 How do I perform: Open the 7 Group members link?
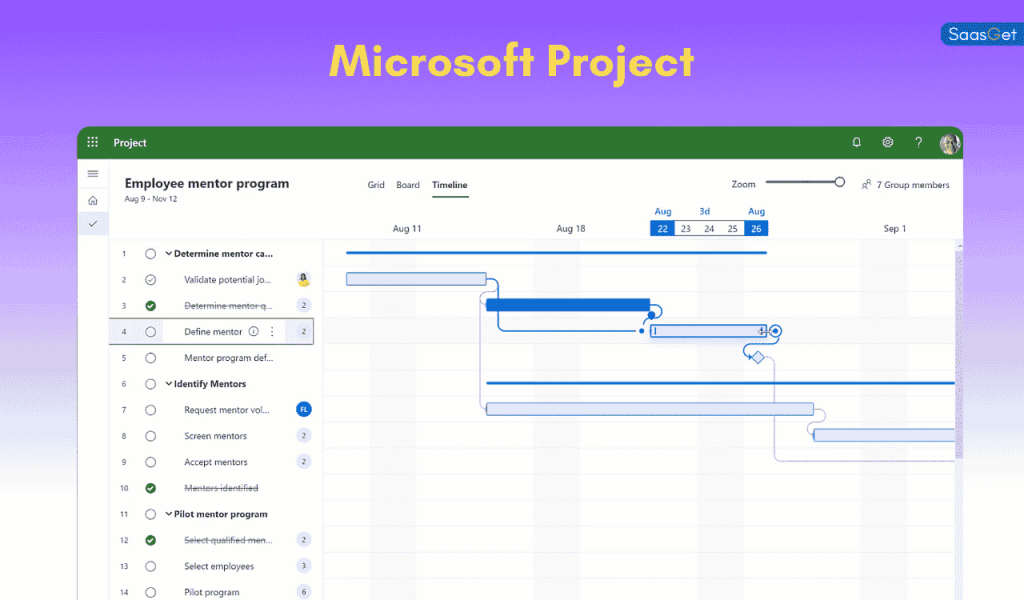[912, 185]
